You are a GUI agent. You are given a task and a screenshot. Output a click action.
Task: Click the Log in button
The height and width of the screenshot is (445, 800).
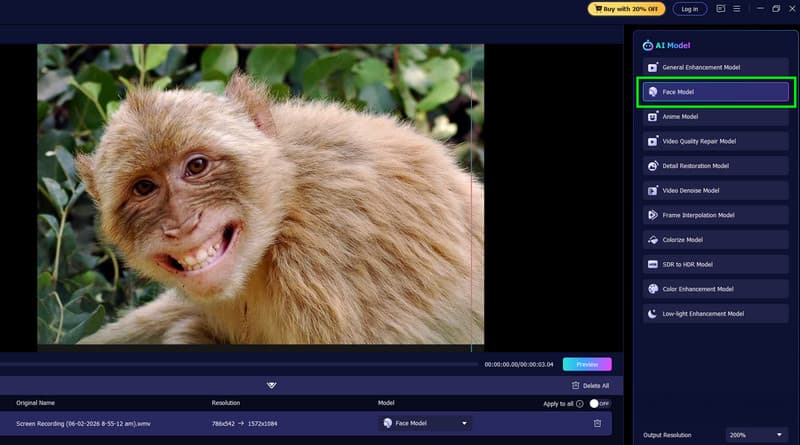point(689,9)
